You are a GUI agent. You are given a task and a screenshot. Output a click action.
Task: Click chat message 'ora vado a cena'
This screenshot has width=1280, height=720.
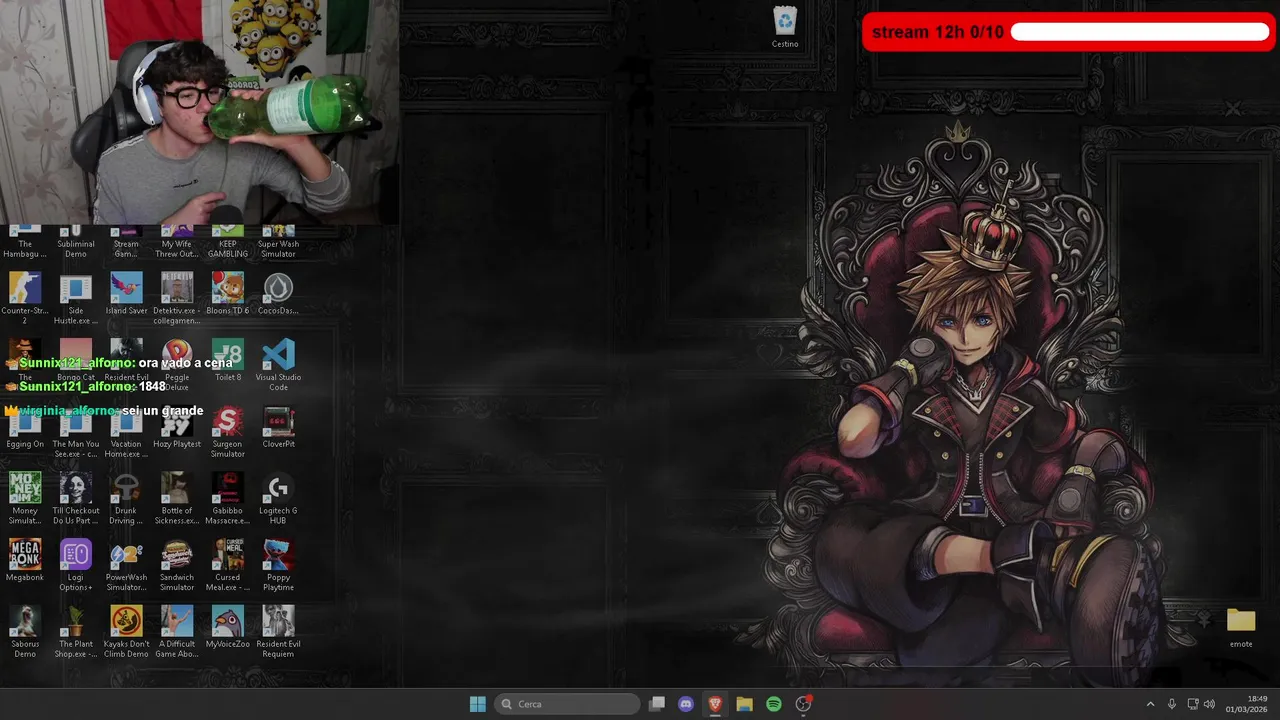point(186,363)
